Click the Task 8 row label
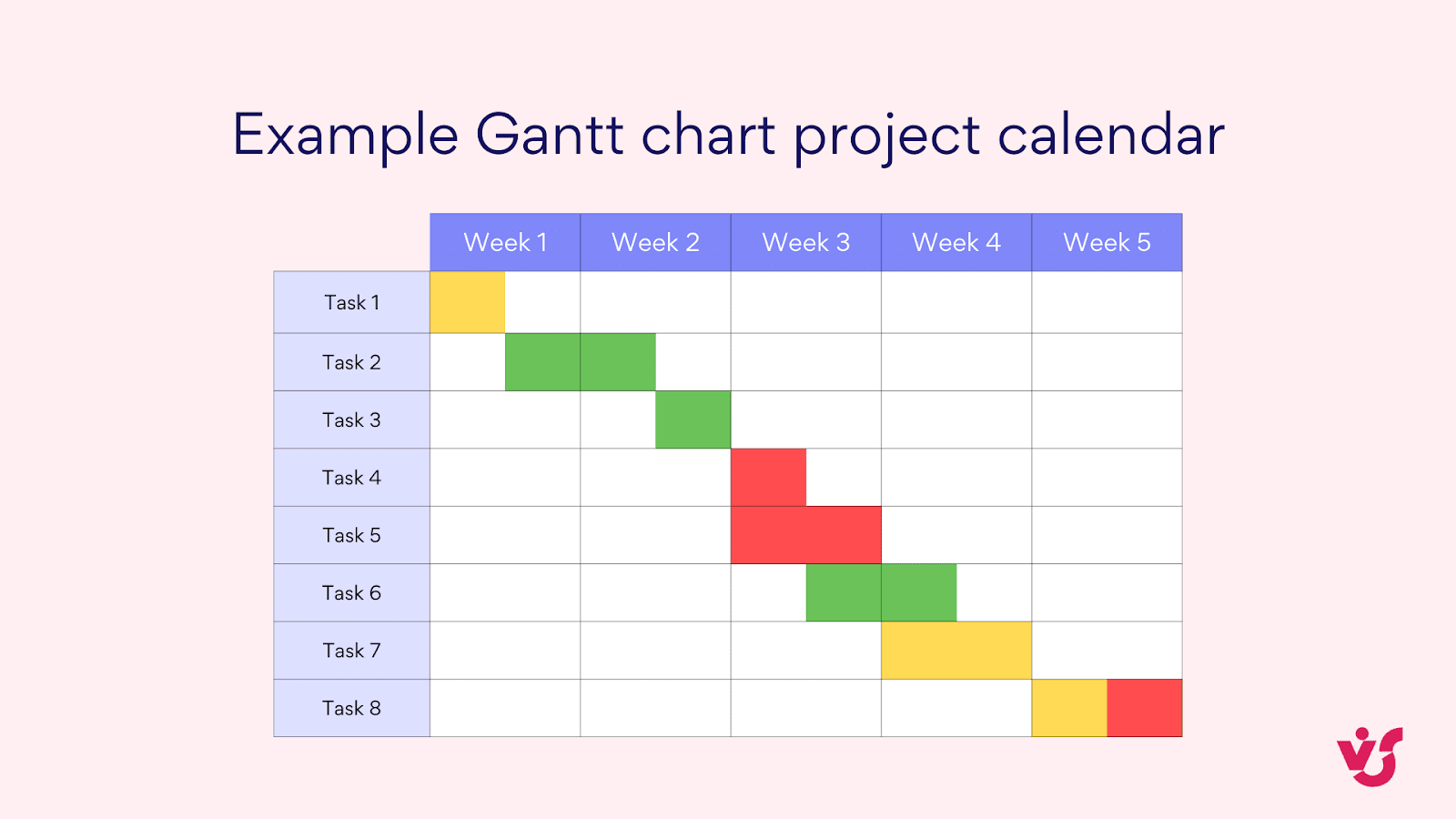The height and width of the screenshot is (819, 1456). (352, 708)
